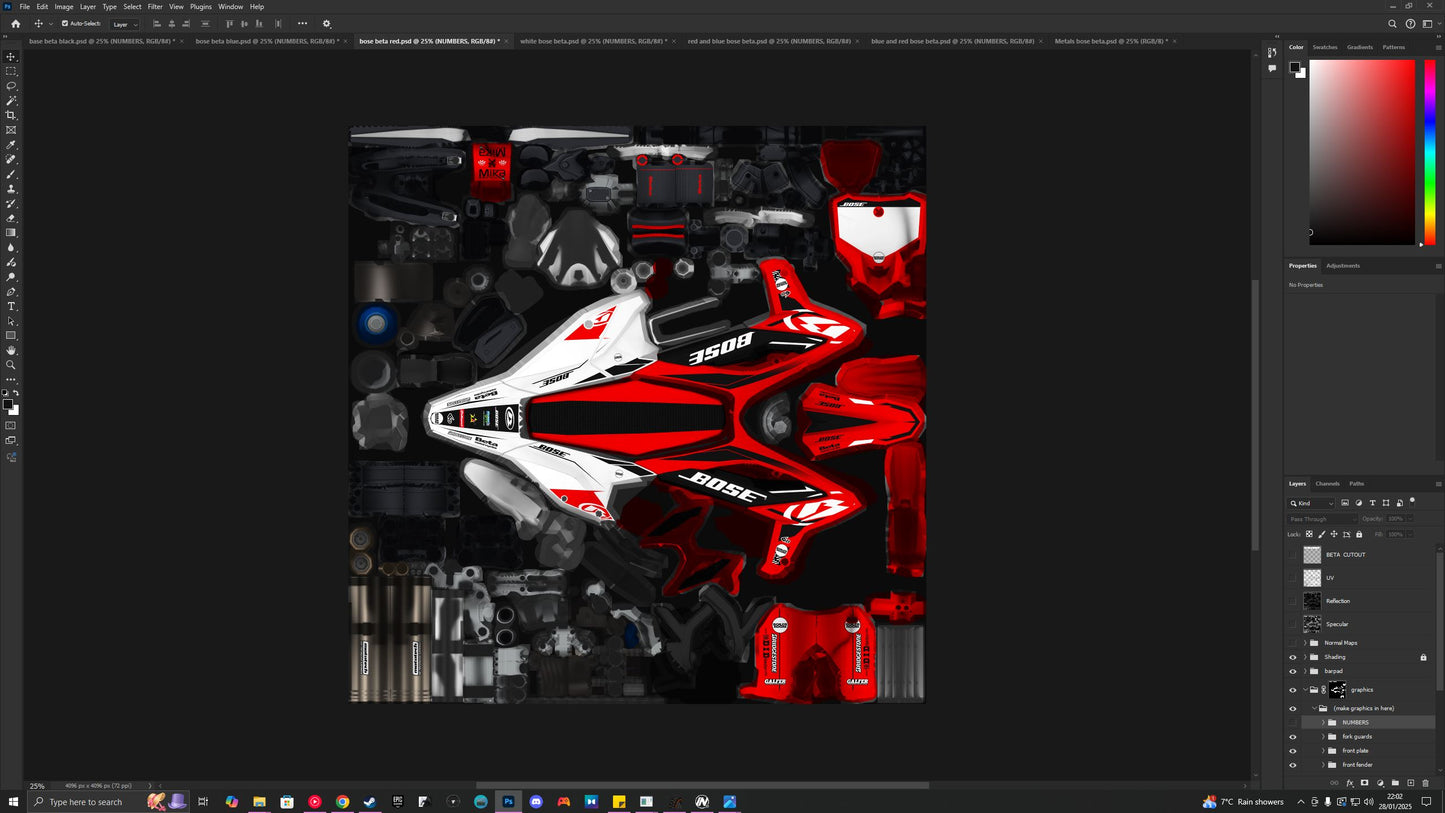The image size is (1445, 813).
Task: Expand the NUMBERS group
Action: tap(1323, 722)
